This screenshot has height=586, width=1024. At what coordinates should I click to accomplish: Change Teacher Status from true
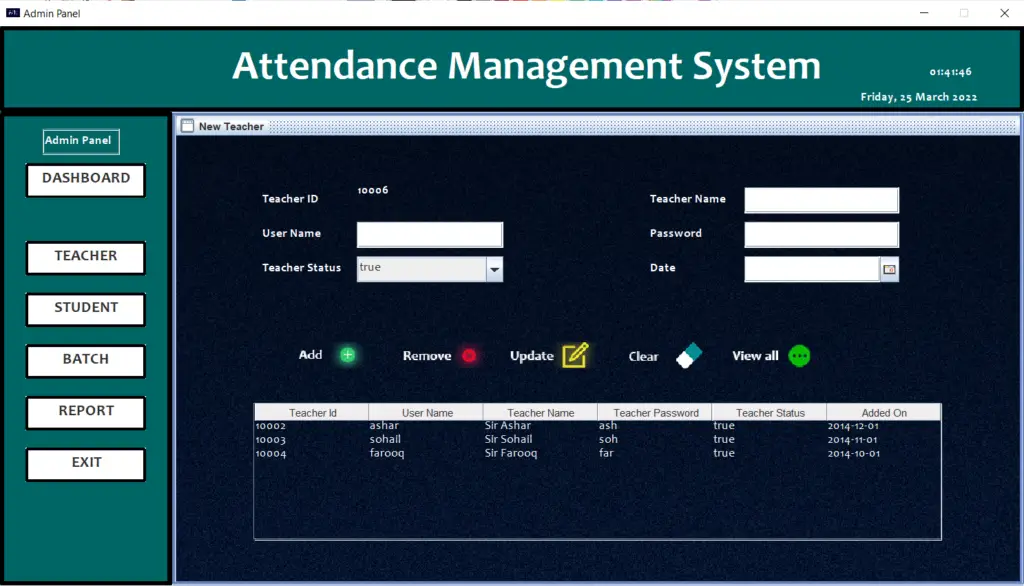coord(430,268)
